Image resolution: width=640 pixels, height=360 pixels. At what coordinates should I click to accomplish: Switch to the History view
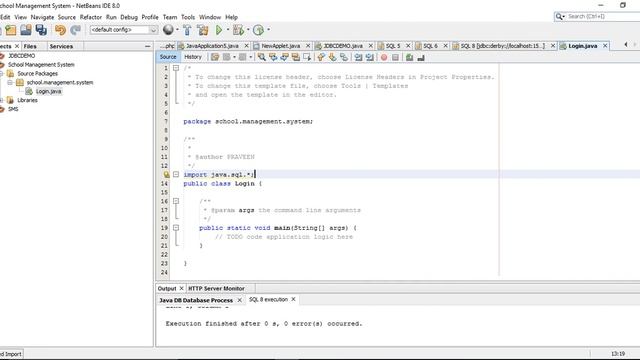pos(193,57)
